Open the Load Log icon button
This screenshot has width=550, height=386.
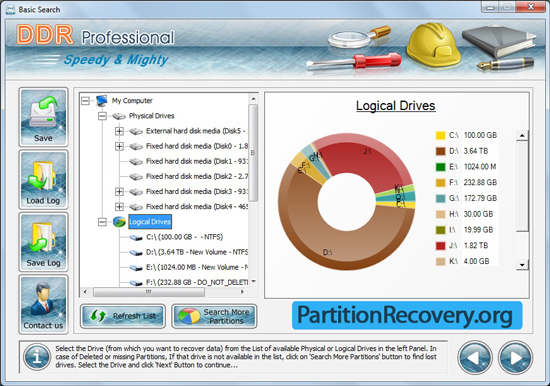[x=43, y=180]
